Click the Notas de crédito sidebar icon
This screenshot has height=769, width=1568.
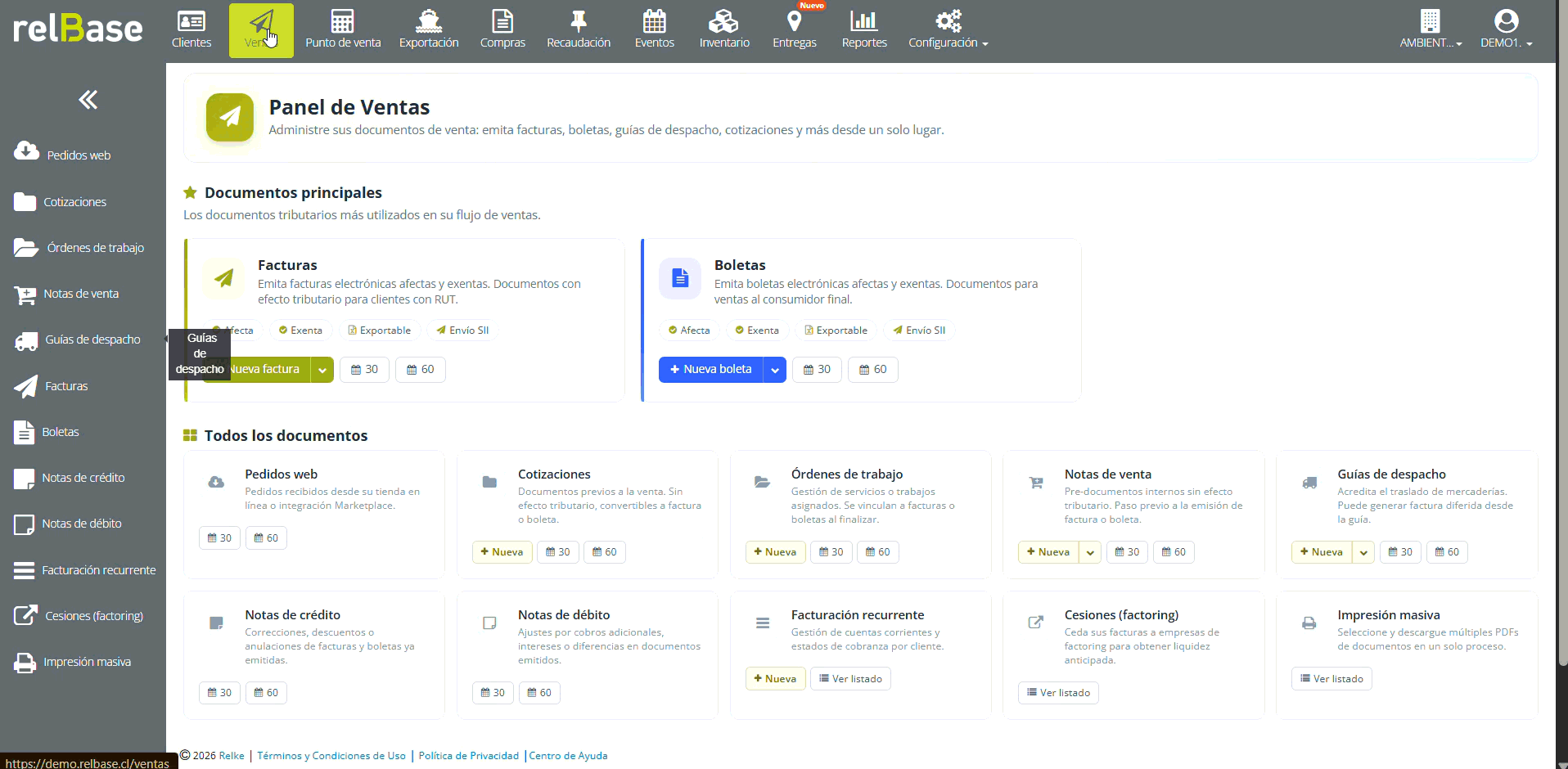pos(25,478)
